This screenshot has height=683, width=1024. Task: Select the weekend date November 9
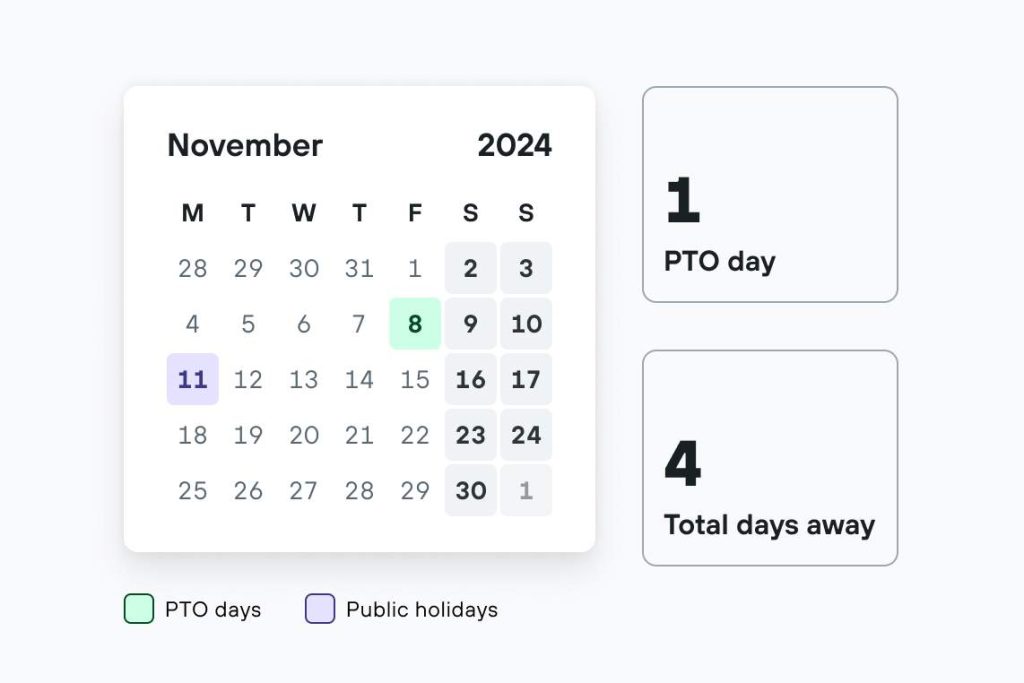(470, 324)
